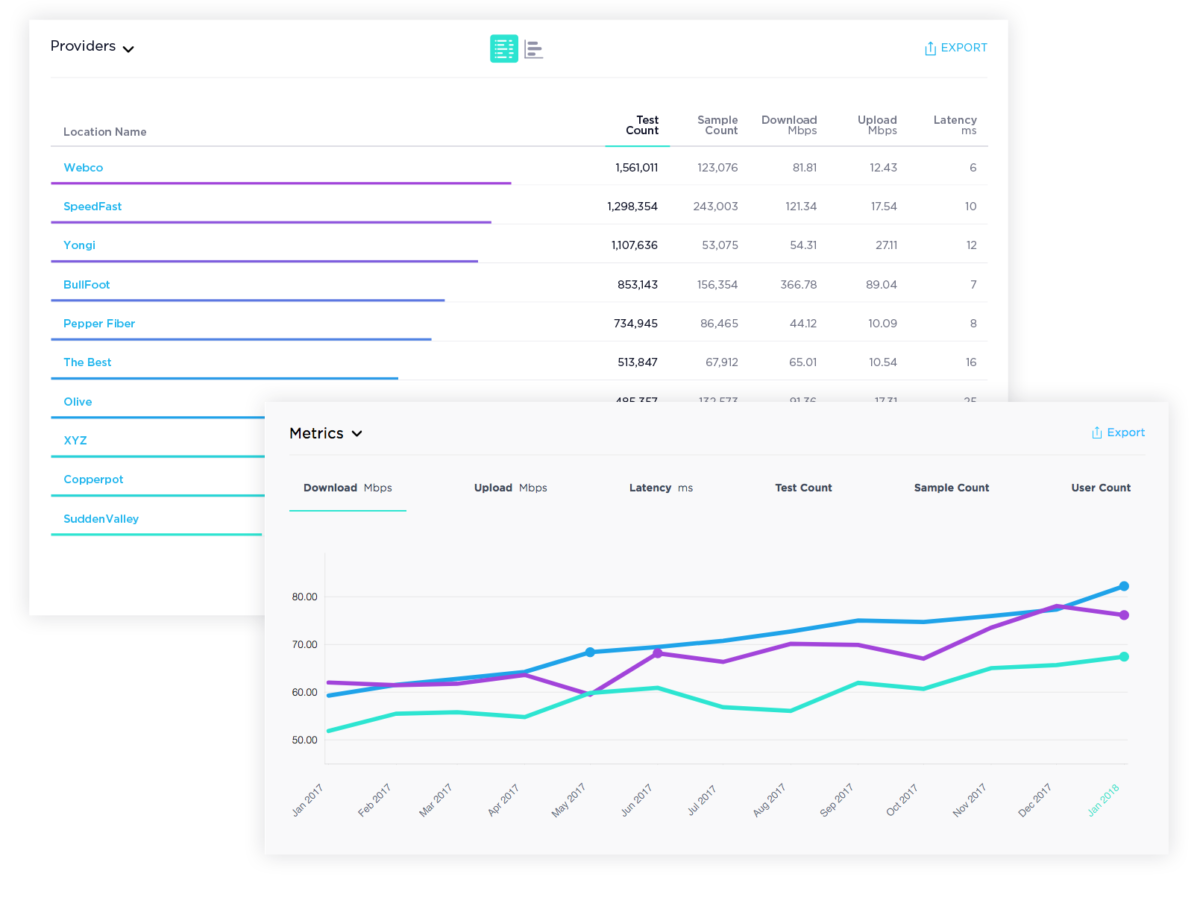Switch to the Upload Mbps tab
Image resolution: width=1200 pixels, height=909 pixels.
click(x=510, y=488)
